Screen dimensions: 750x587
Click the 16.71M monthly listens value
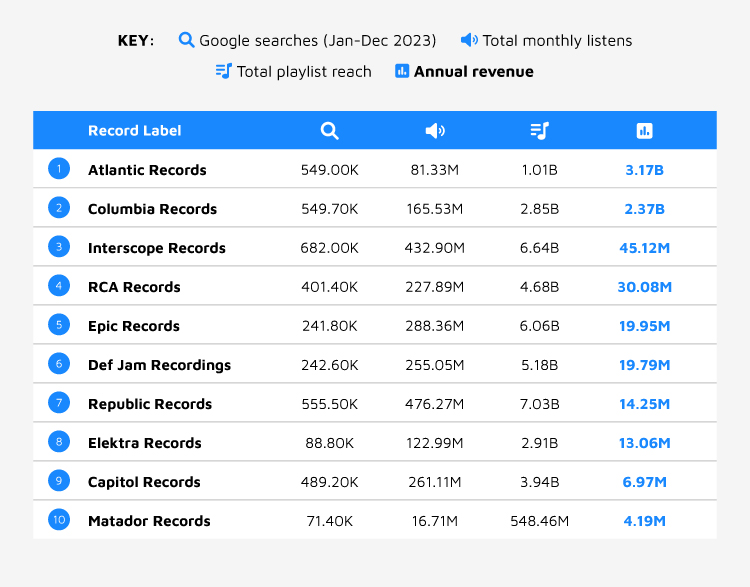coord(435,521)
